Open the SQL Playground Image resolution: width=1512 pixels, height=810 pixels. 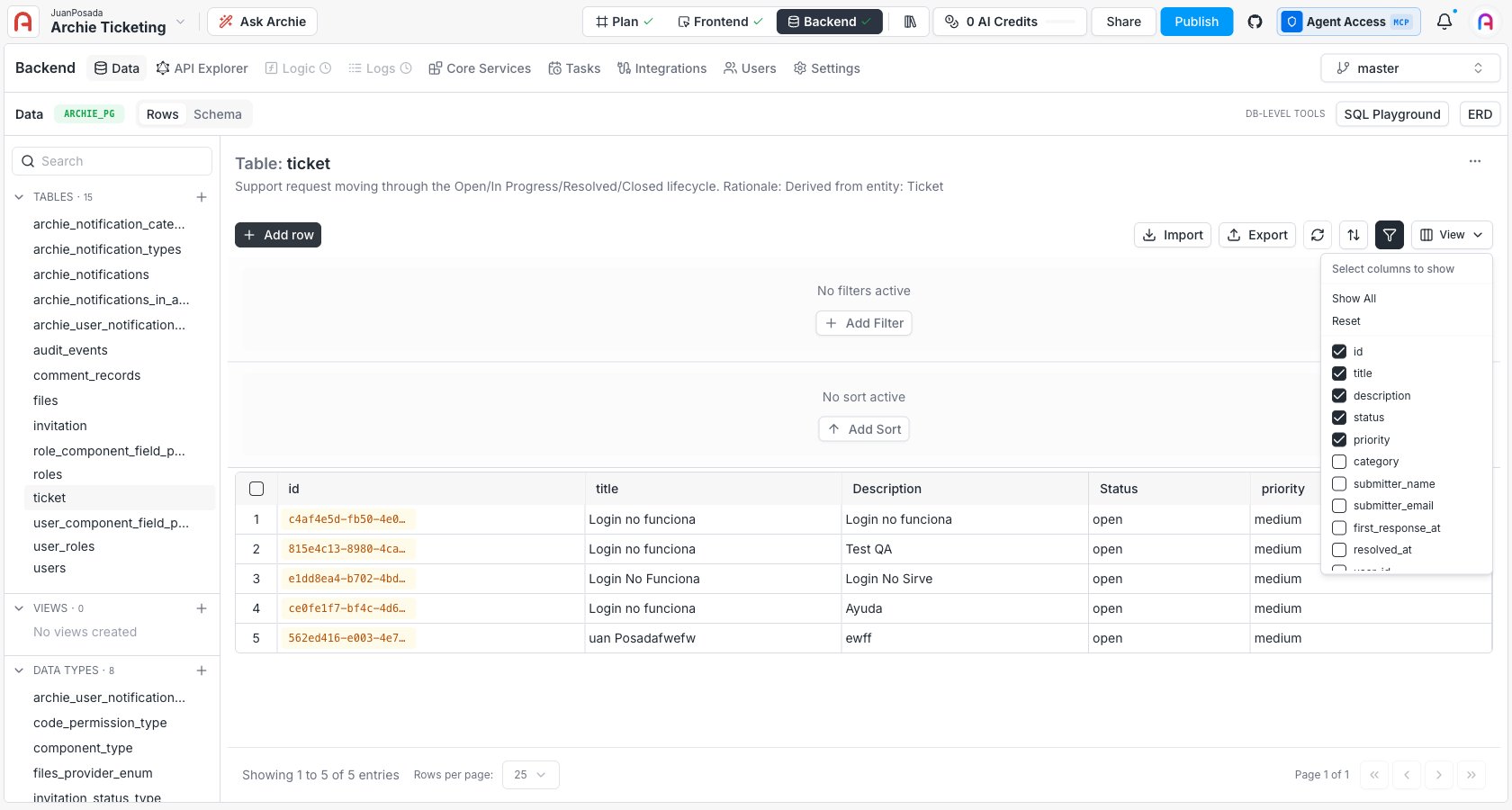pos(1392,114)
